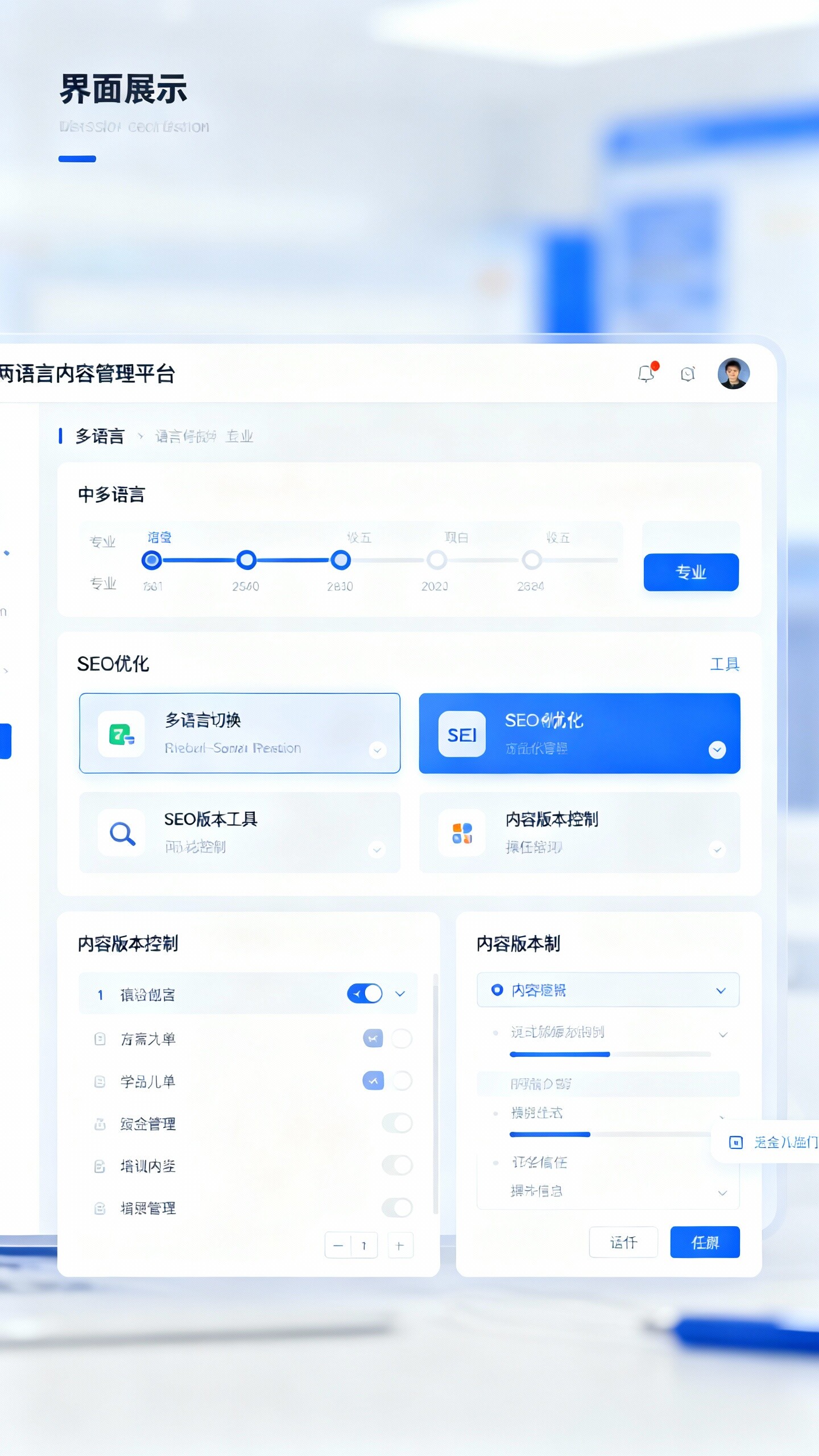
Task: Toggle the round switch on 方斋九单 row
Action: (x=402, y=1039)
